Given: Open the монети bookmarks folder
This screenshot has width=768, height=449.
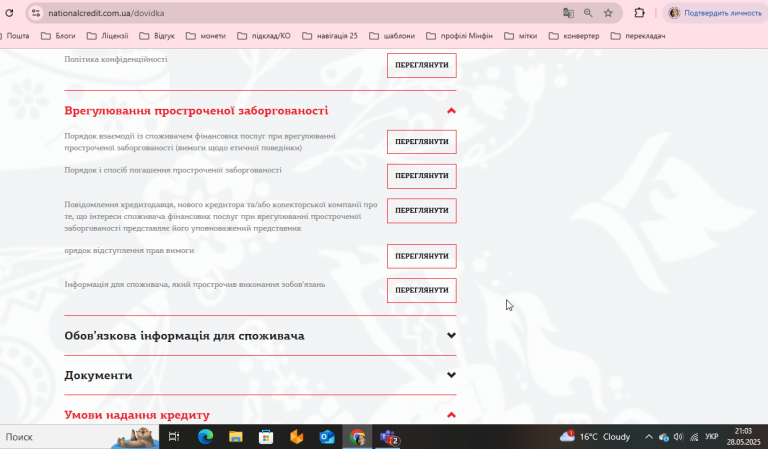Looking at the screenshot, I should click(x=206, y=36).
